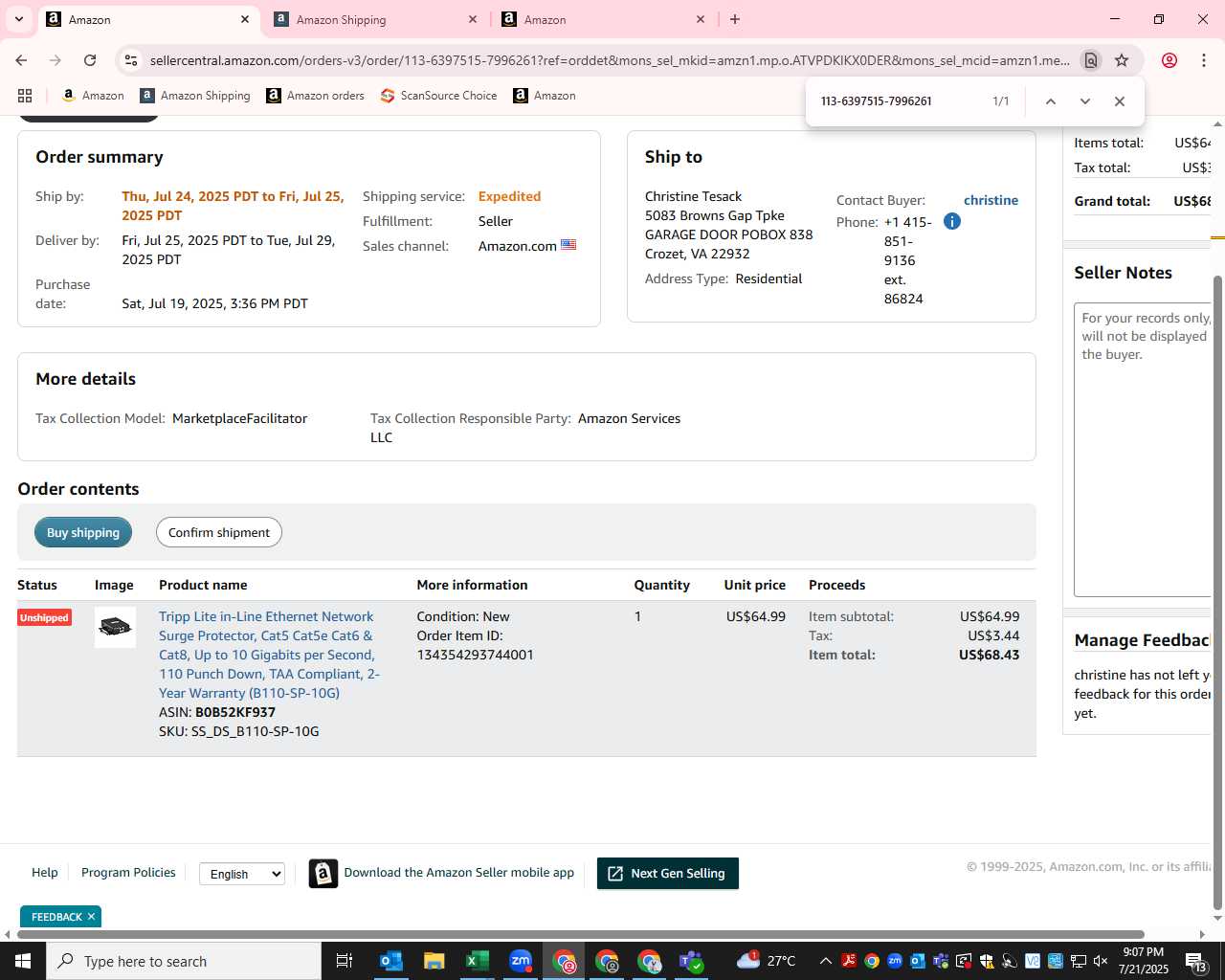Close the first Amazon tab
The image size is (1225, 980).
point(245,19)
